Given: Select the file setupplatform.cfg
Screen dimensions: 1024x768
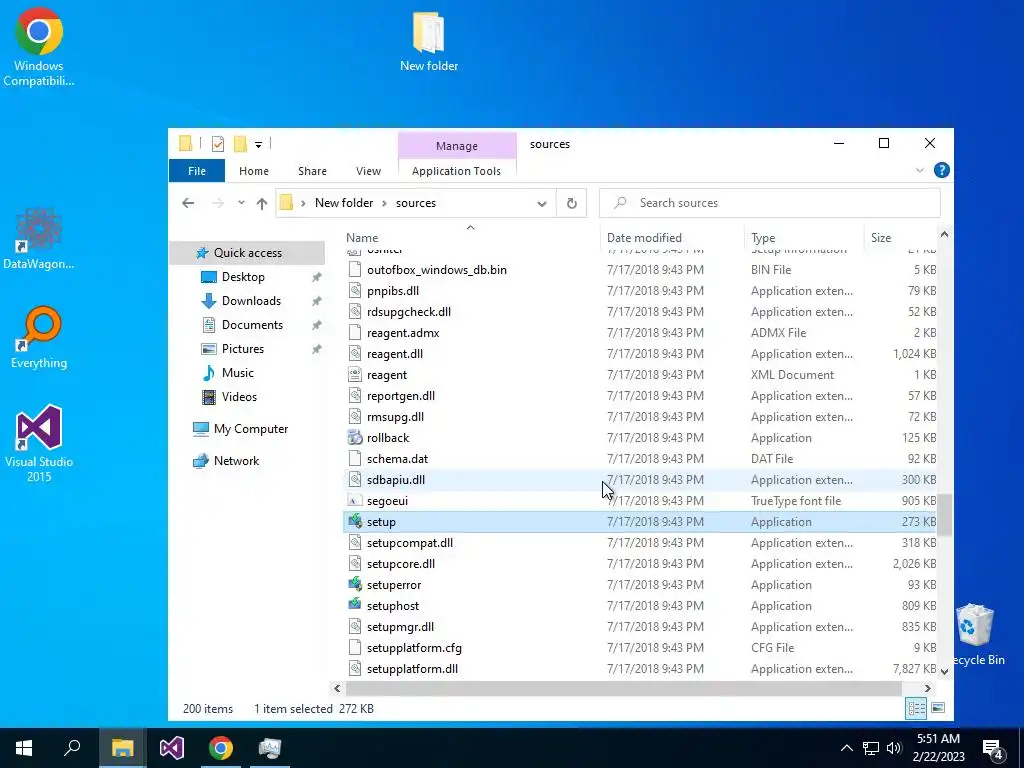Looking at the screenshot, I should (640, 648).
